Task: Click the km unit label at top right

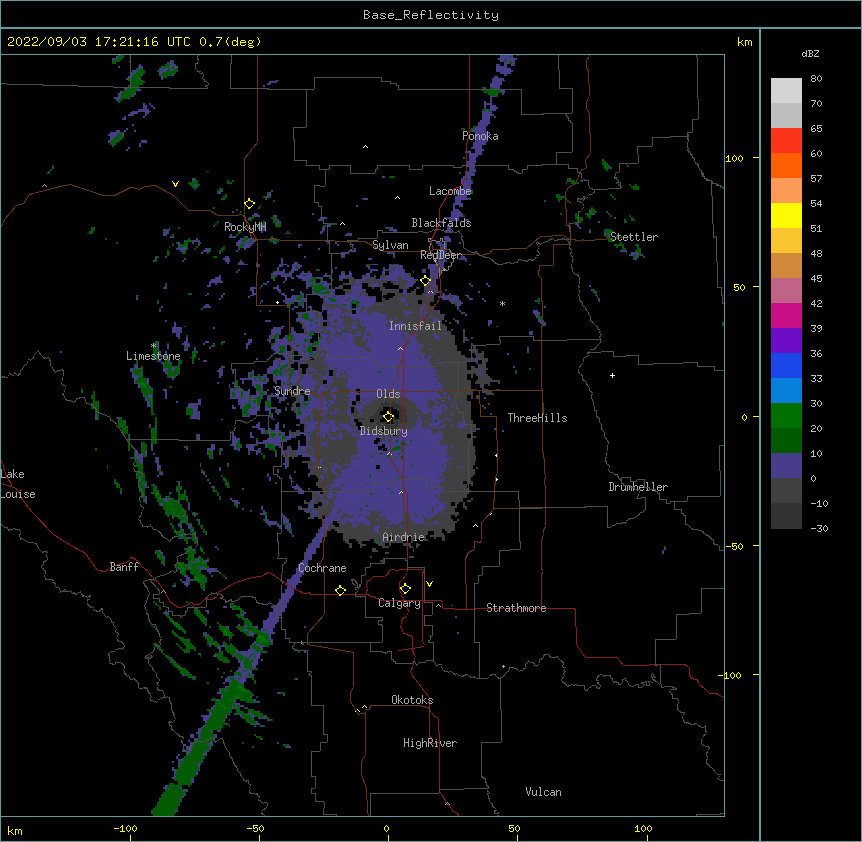Action: [745, 42]
